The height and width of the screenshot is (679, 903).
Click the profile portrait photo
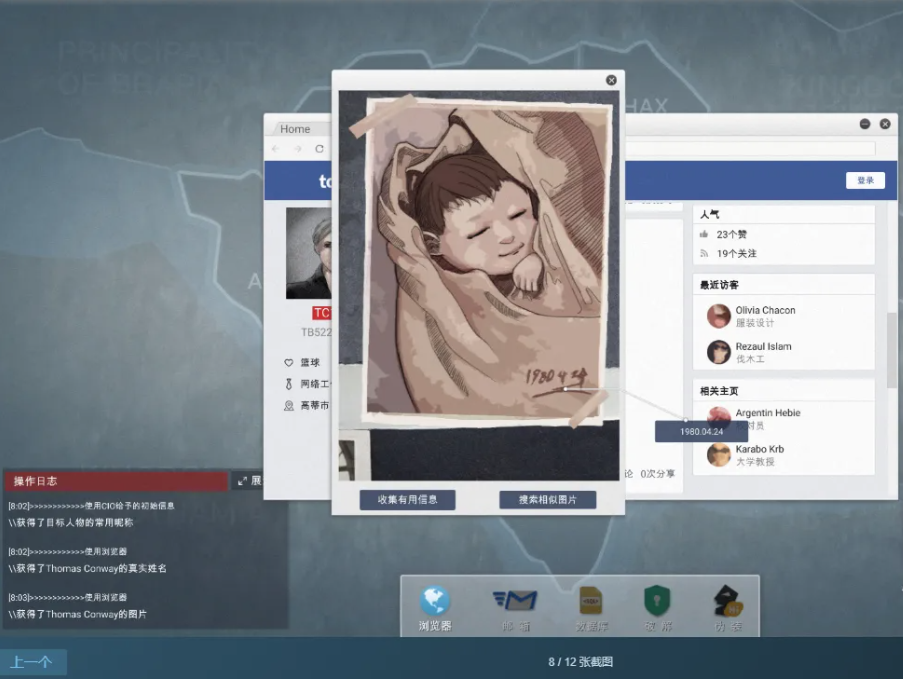pyautogui.click(x=309, y=253)
